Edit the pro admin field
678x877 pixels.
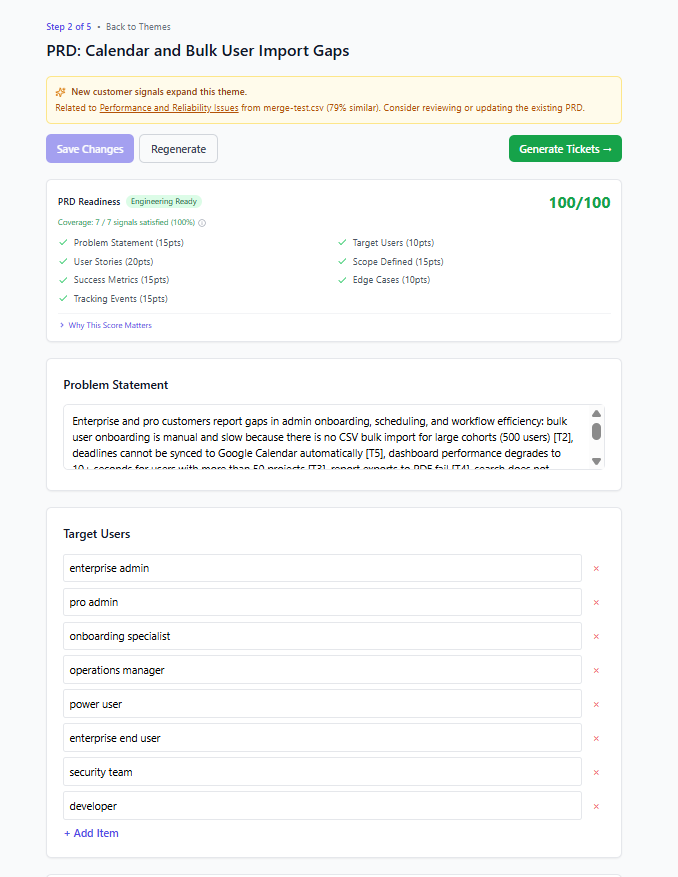pos(322,602)
